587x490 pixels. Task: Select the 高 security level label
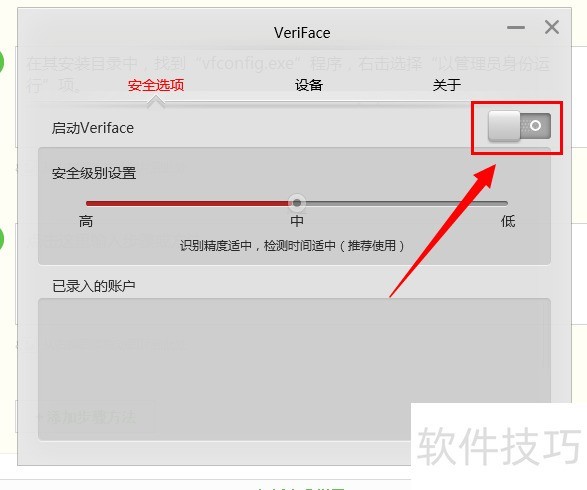pyautogui.click(x=86, y=221)
